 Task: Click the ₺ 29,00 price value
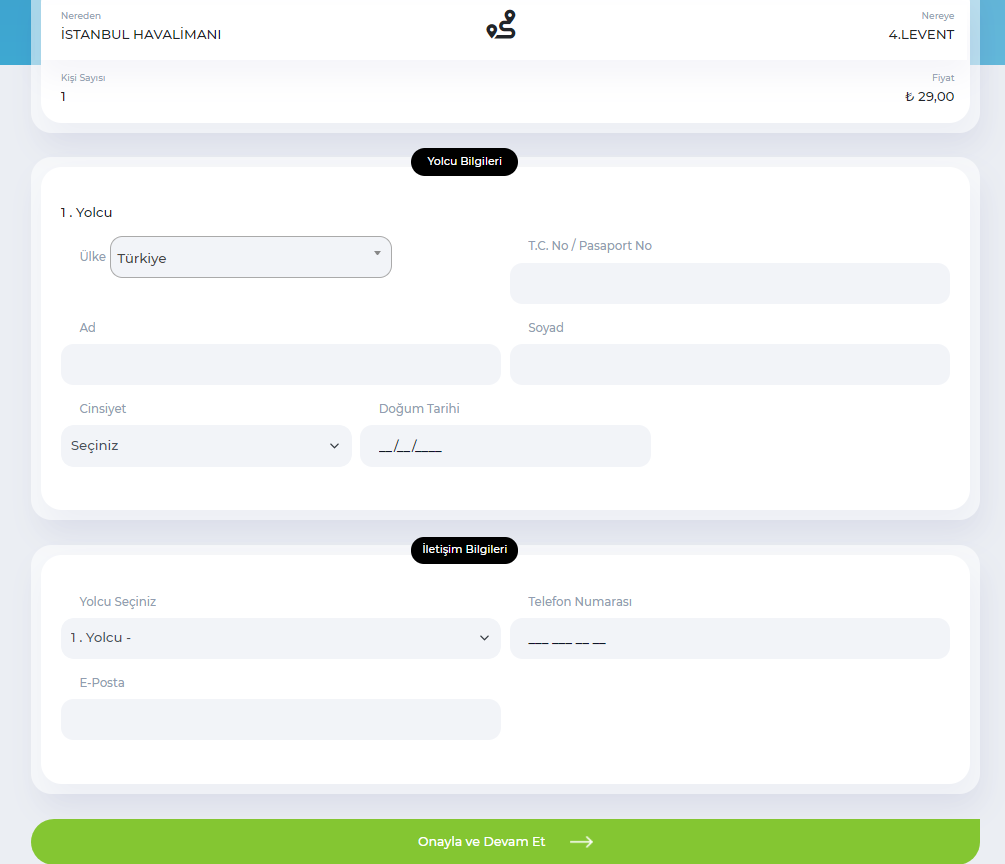coord(929,97)
